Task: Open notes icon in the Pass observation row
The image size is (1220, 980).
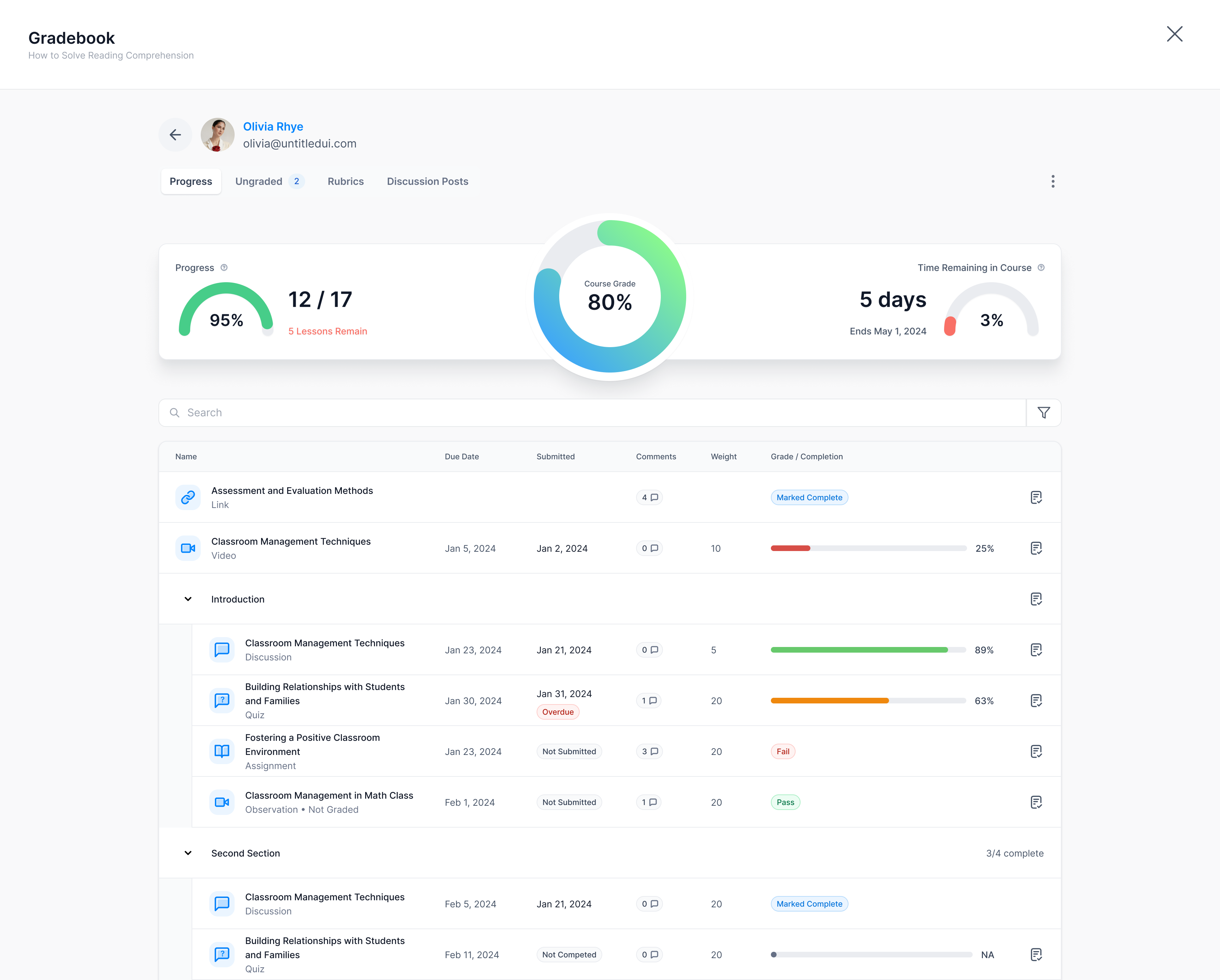Action: point(1036,802)
